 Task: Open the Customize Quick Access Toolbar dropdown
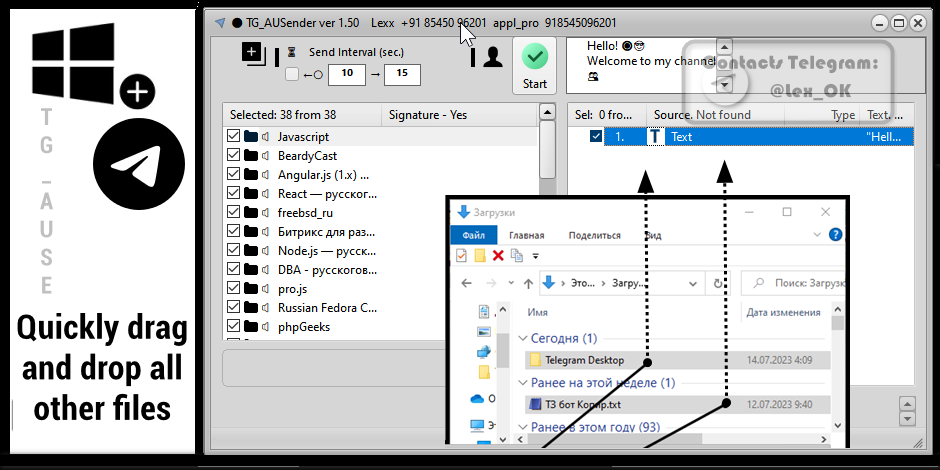tap(536, 257)
